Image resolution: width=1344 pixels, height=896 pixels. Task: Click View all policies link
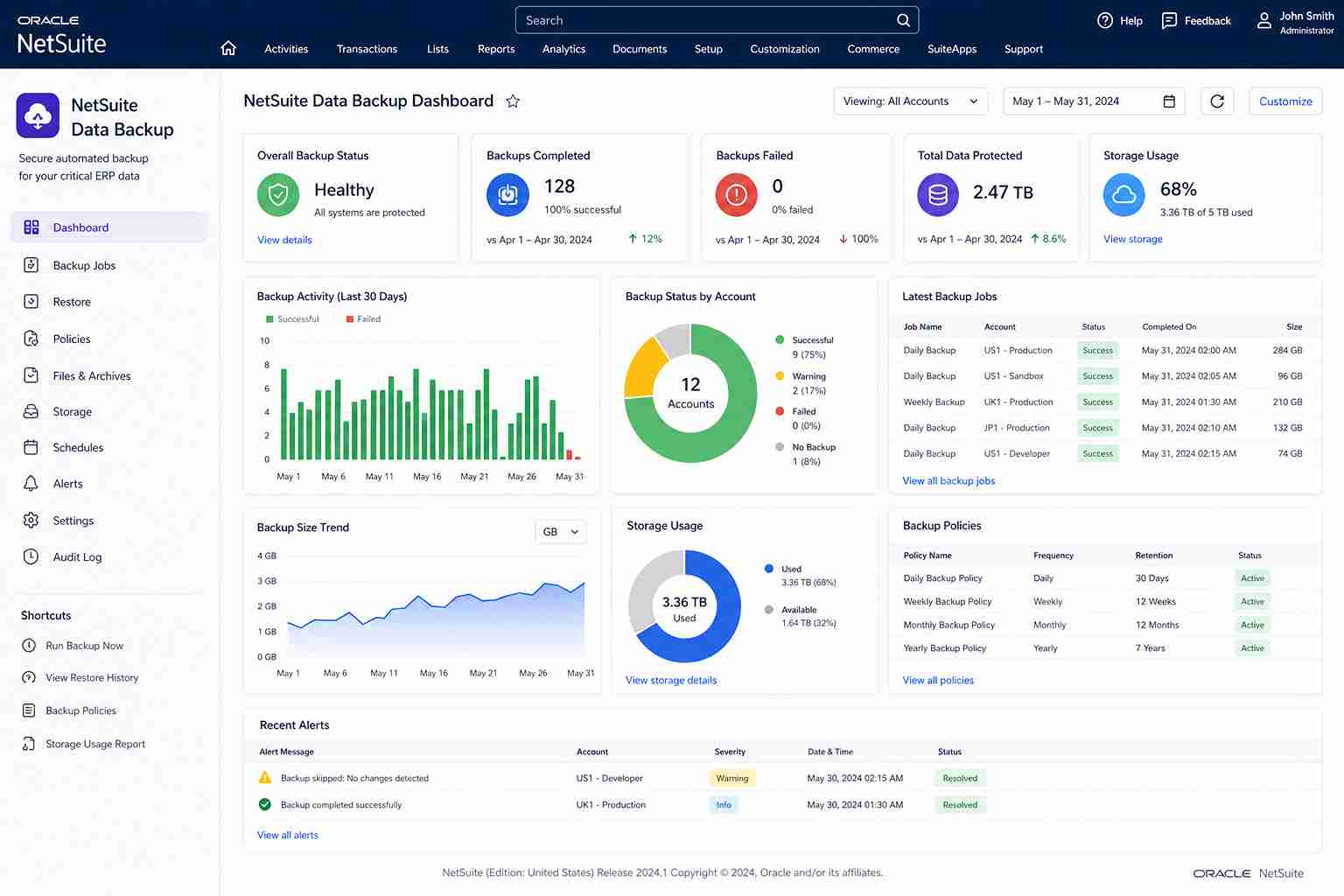938,680
